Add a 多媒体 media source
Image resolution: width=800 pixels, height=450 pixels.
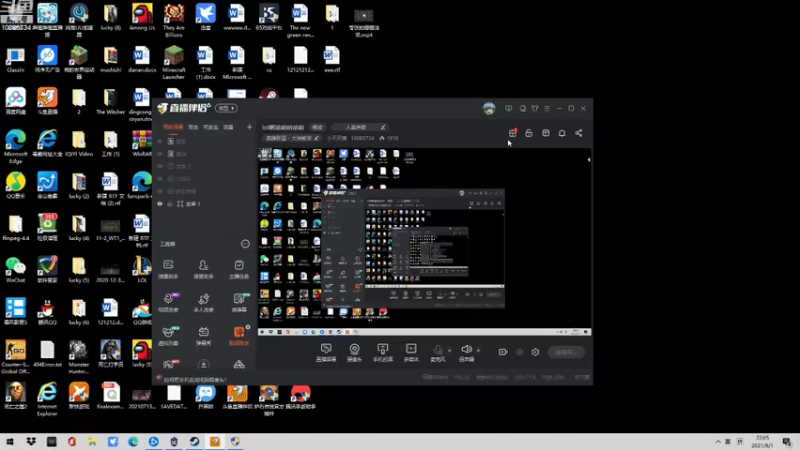pyautogui.click(x=411, y=352)
